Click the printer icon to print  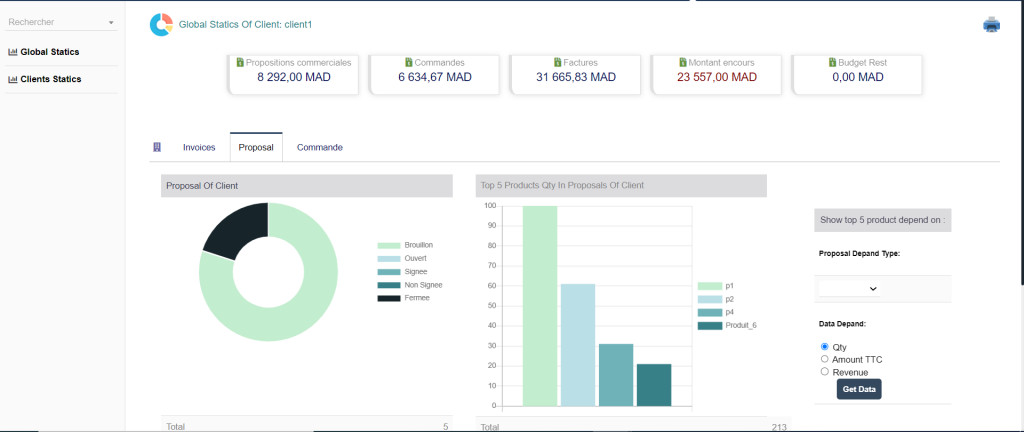[x=991, y=25]
